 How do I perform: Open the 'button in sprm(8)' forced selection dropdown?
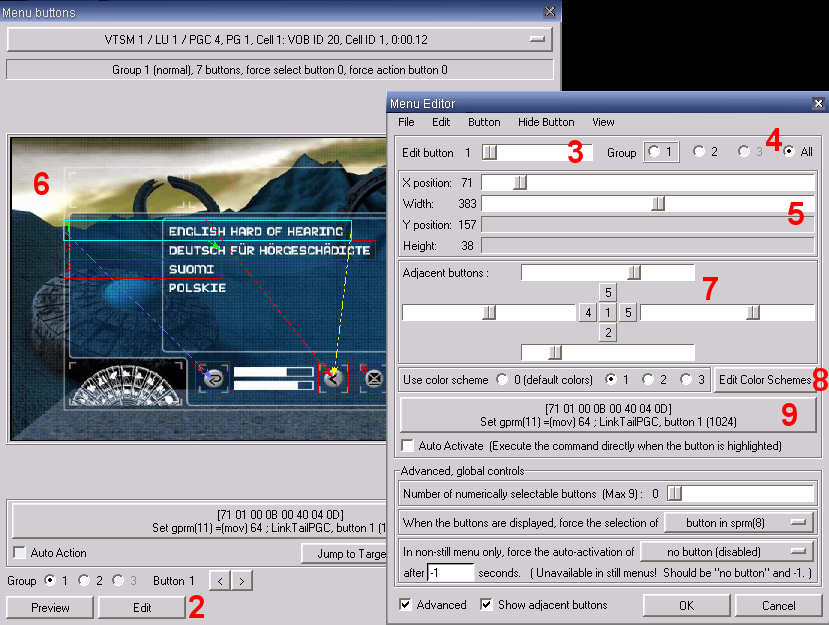740,522
